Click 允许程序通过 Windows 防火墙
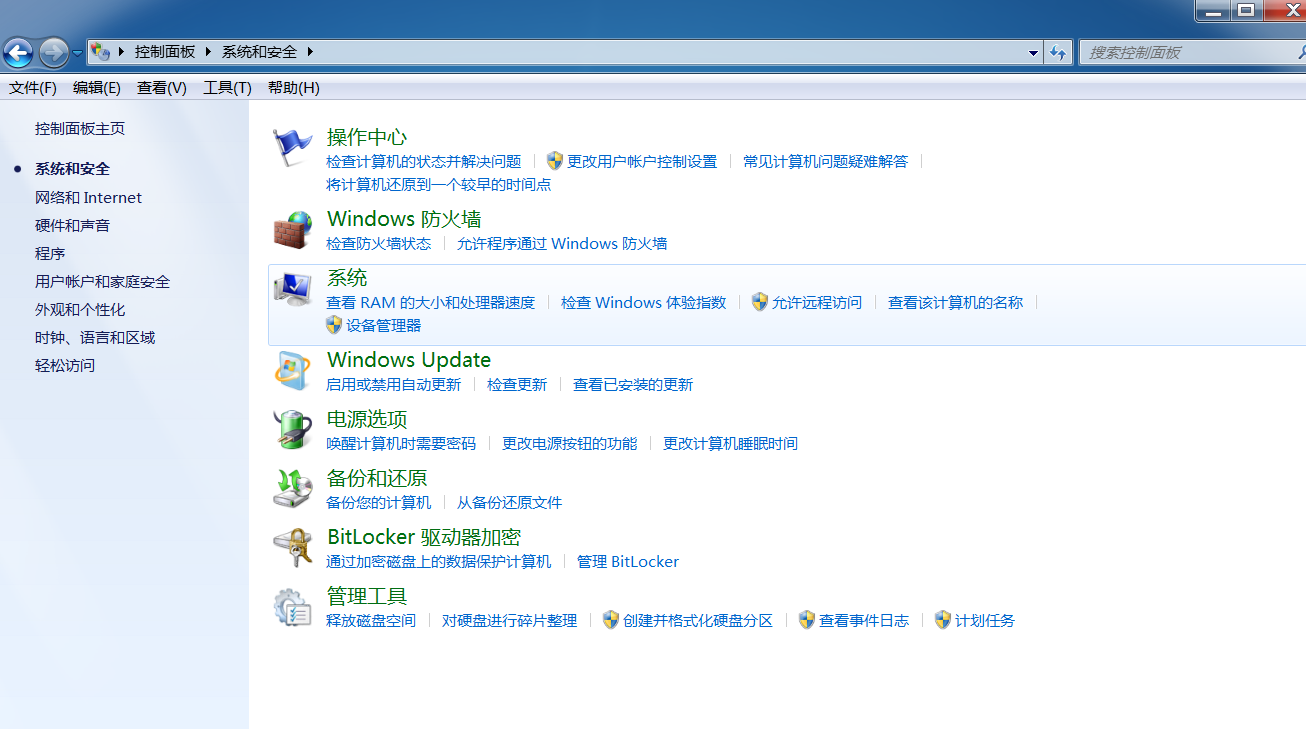The image size is (1306, 729). 562,243
